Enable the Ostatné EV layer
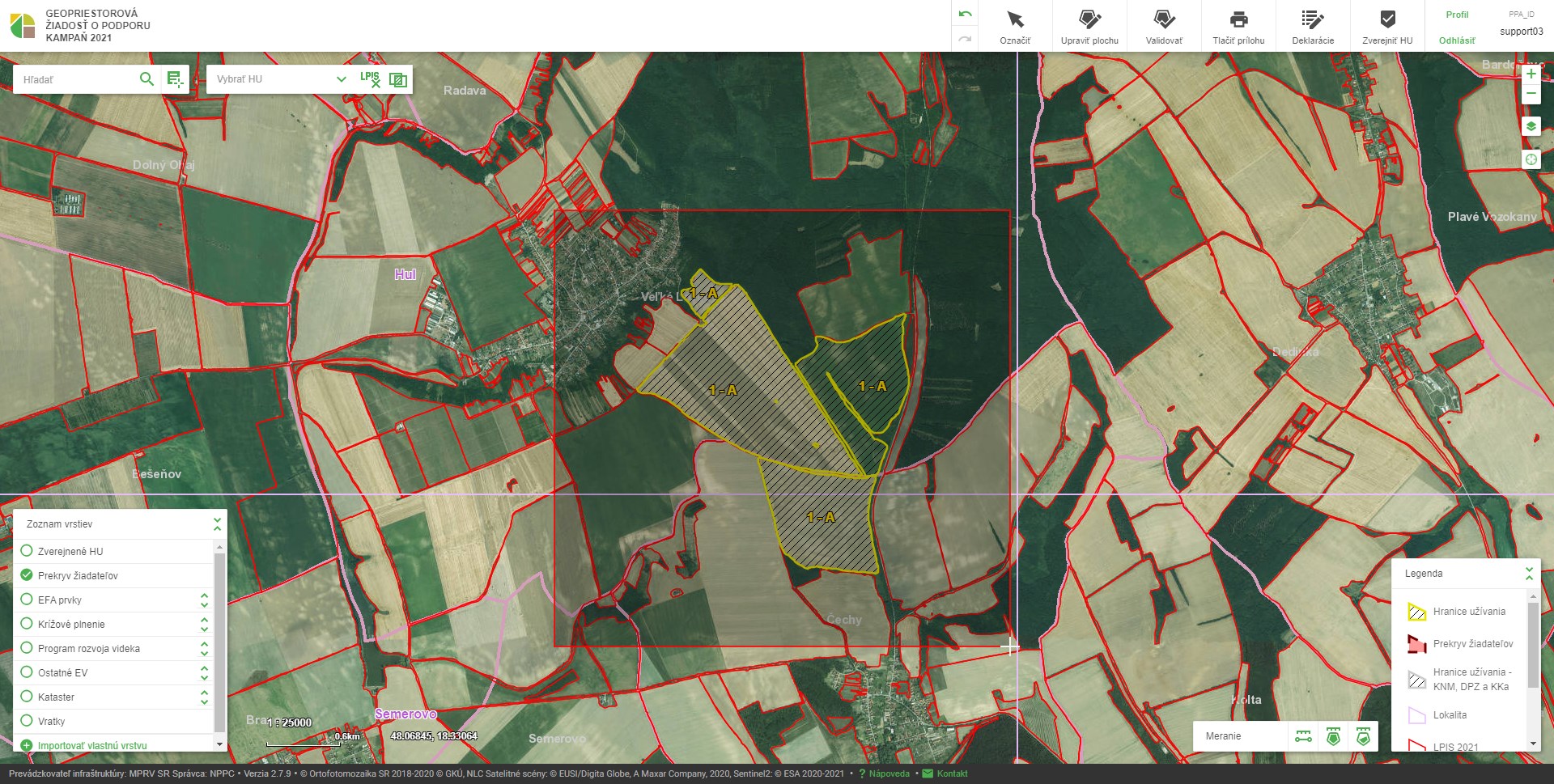Image resolution: width=1554 pixels, height=784 pixels. pos(26,672)
